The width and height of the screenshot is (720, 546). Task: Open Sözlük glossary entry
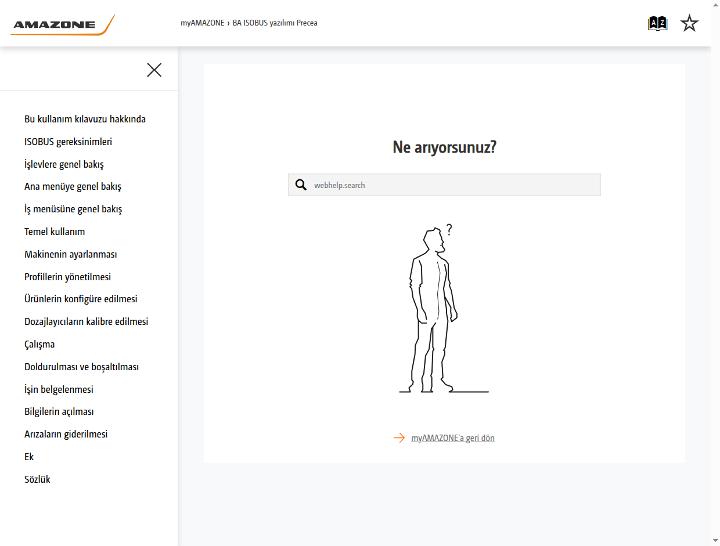point(37,479)
